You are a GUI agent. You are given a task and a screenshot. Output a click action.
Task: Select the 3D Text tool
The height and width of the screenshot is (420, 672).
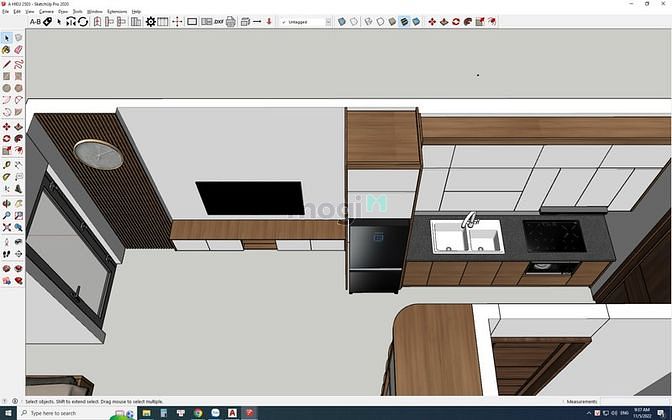point(18,189)
